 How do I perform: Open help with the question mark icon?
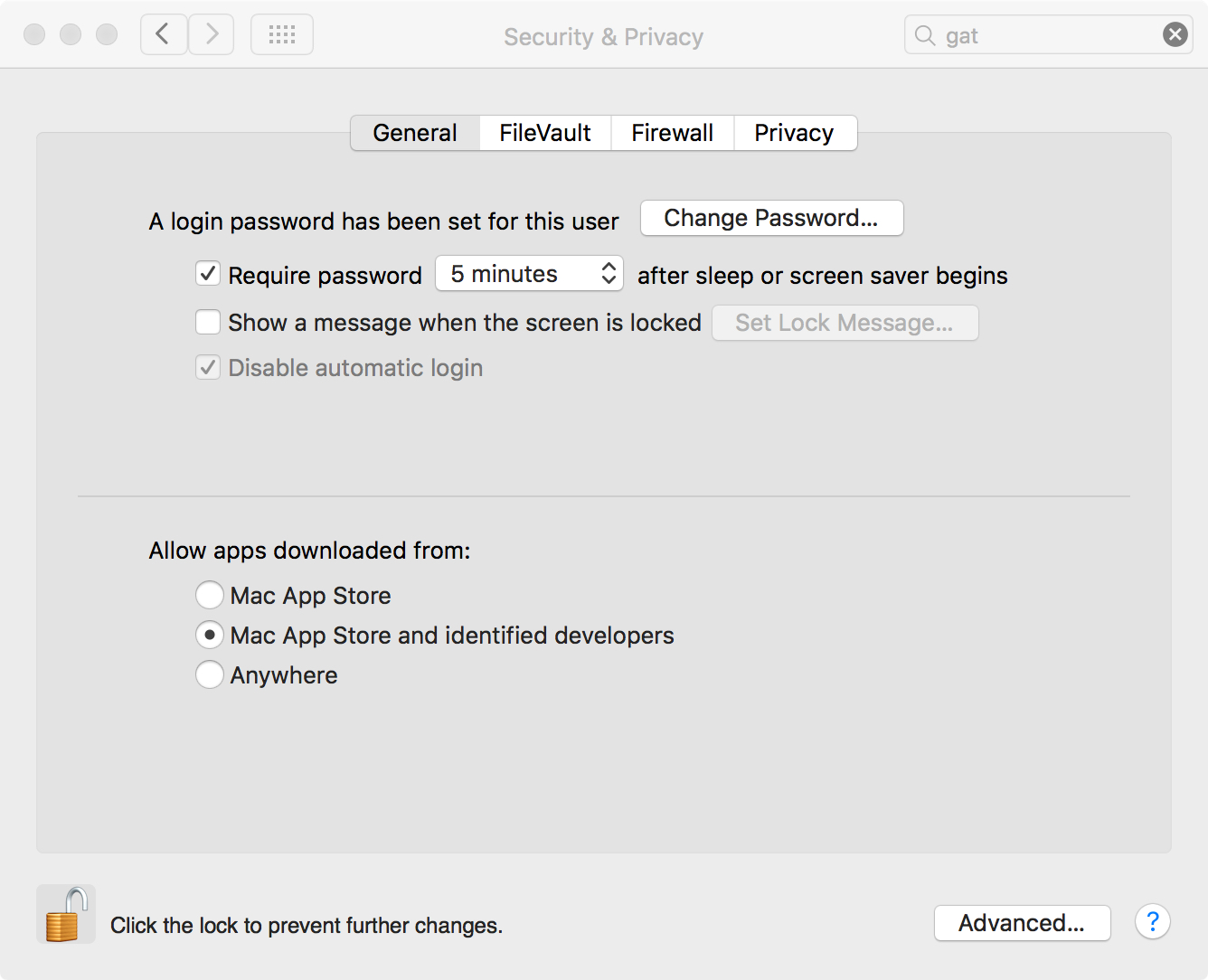coord(1152,922)
